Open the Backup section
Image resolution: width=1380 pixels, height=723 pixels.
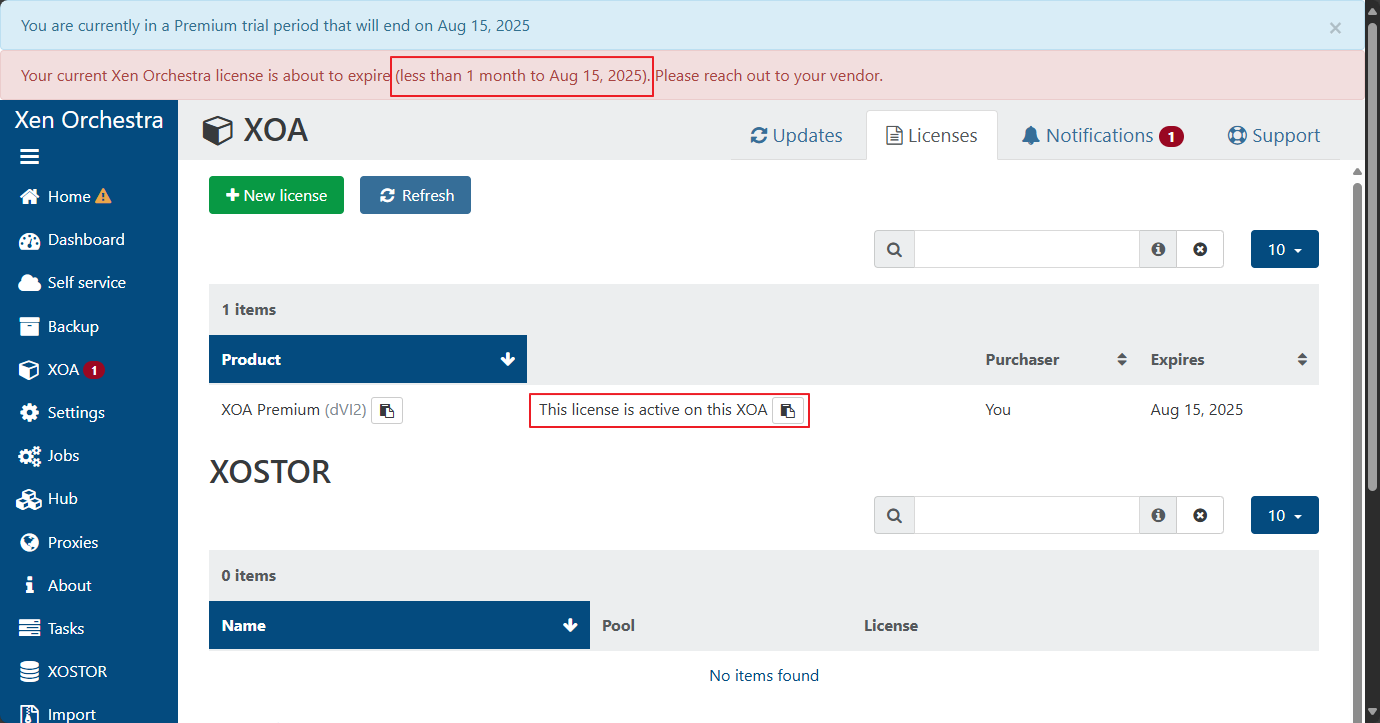coord(59,327)
